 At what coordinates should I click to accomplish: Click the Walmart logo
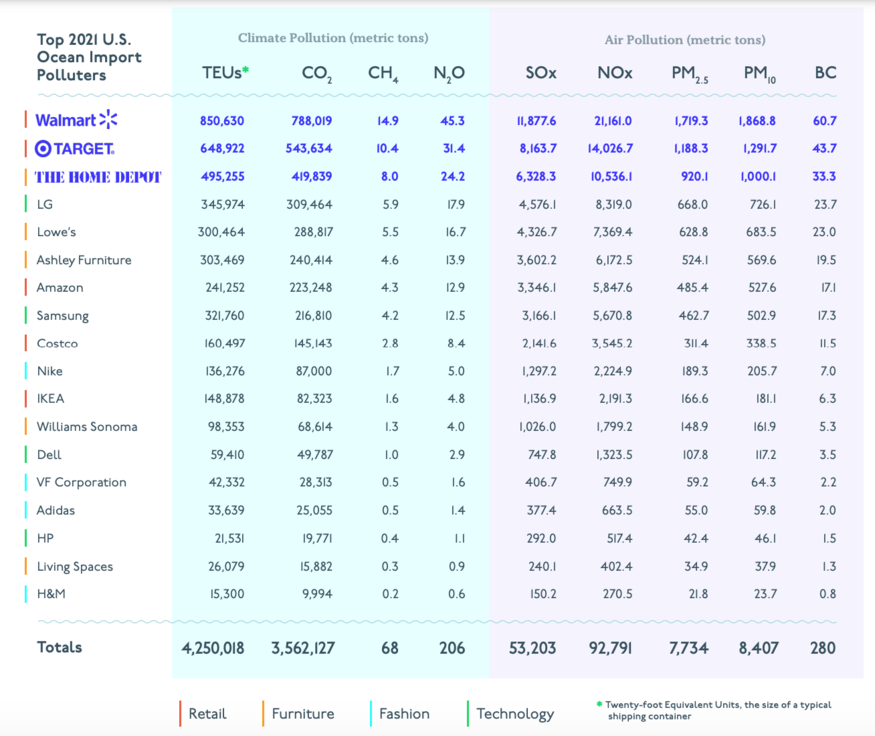pyautogui.click(x=76, y=120)
